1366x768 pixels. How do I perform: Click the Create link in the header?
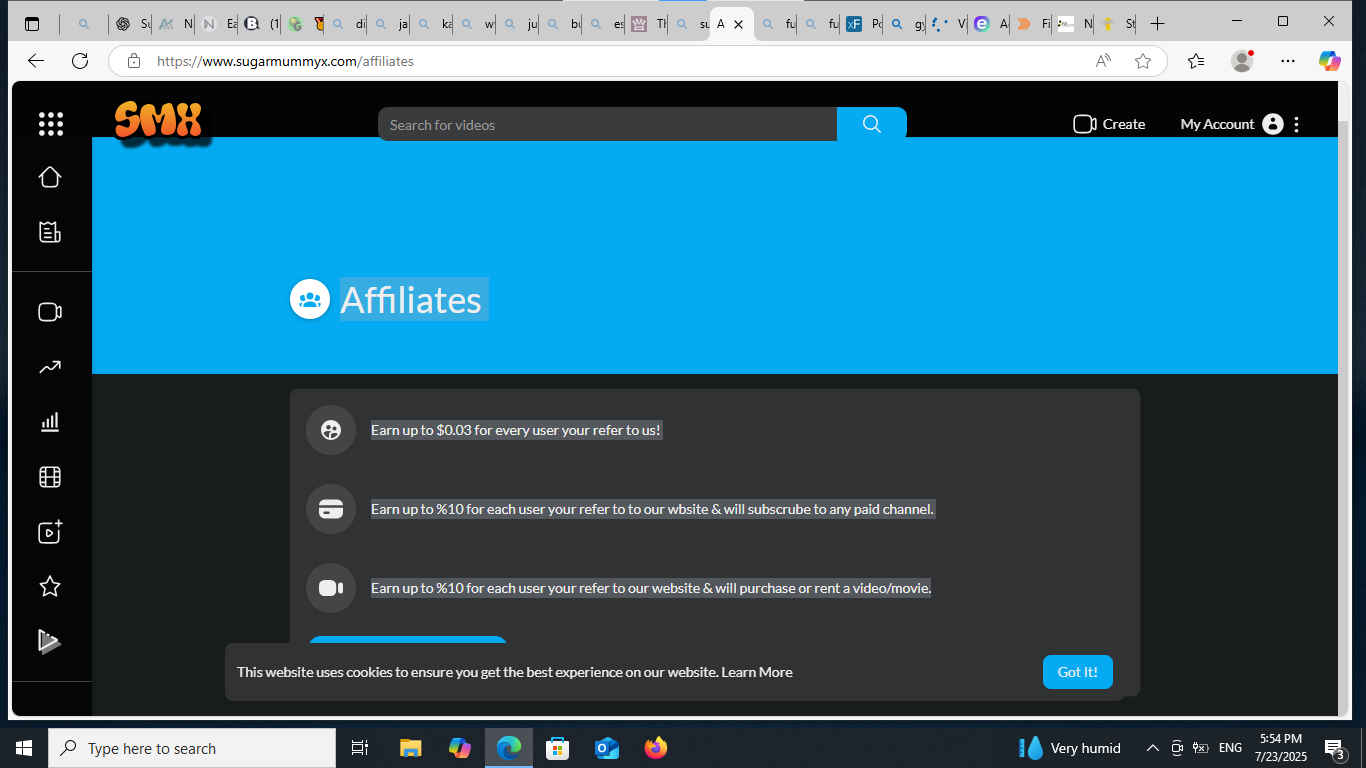1124,124
